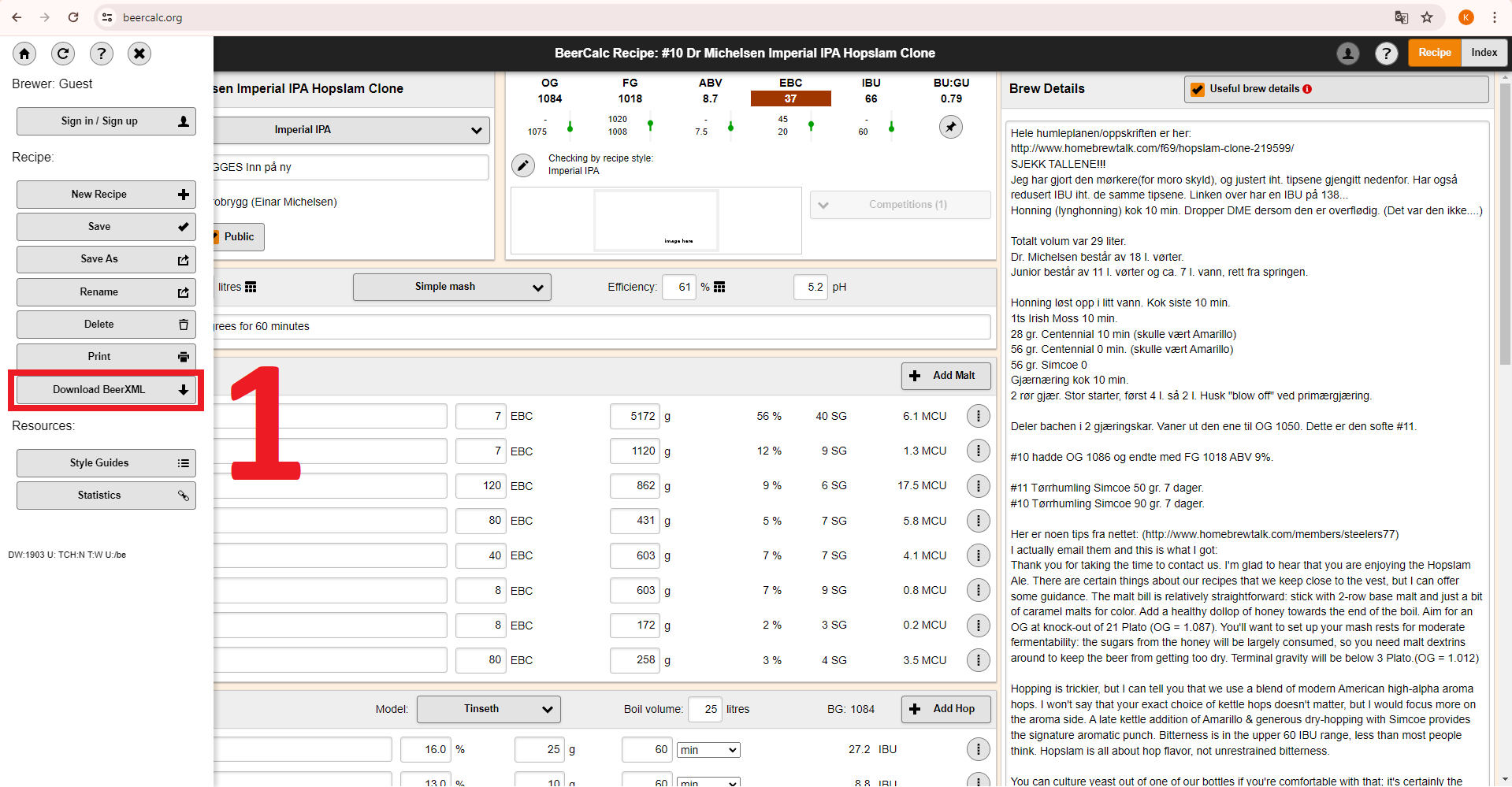Click the pencil icon for style checking

(x=523, y=165)
